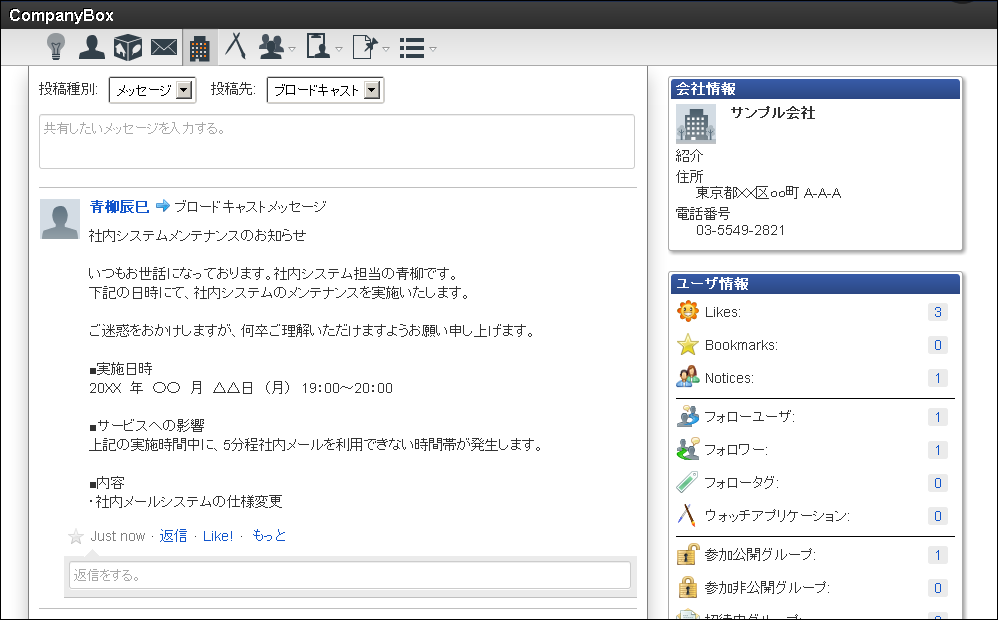This screenshot has height=623, width=1000.
Task: Open the clipboard person toolbar menu
Action: [321, 47]
